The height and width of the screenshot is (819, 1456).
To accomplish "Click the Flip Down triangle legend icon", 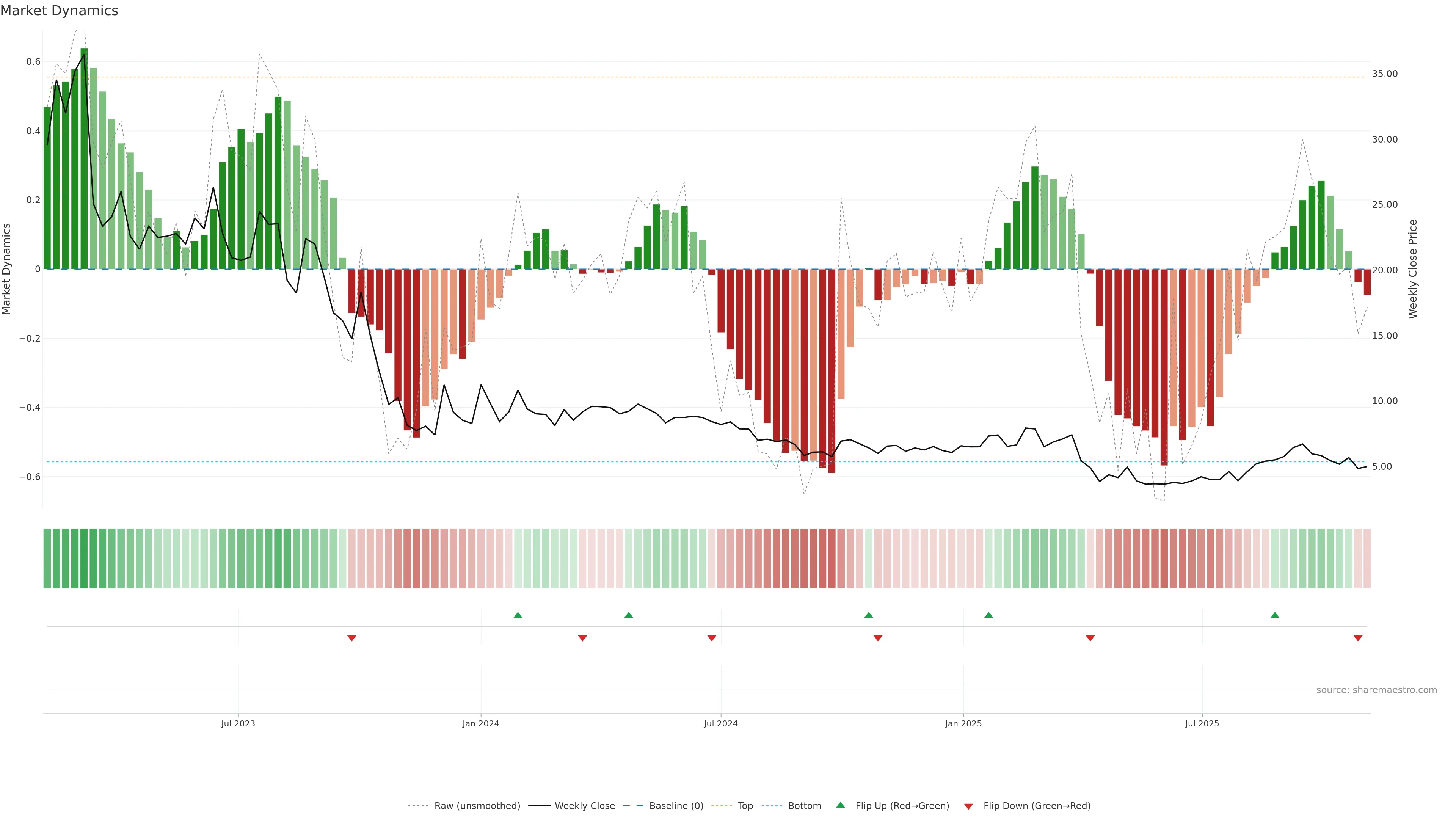I will [968, 806].
